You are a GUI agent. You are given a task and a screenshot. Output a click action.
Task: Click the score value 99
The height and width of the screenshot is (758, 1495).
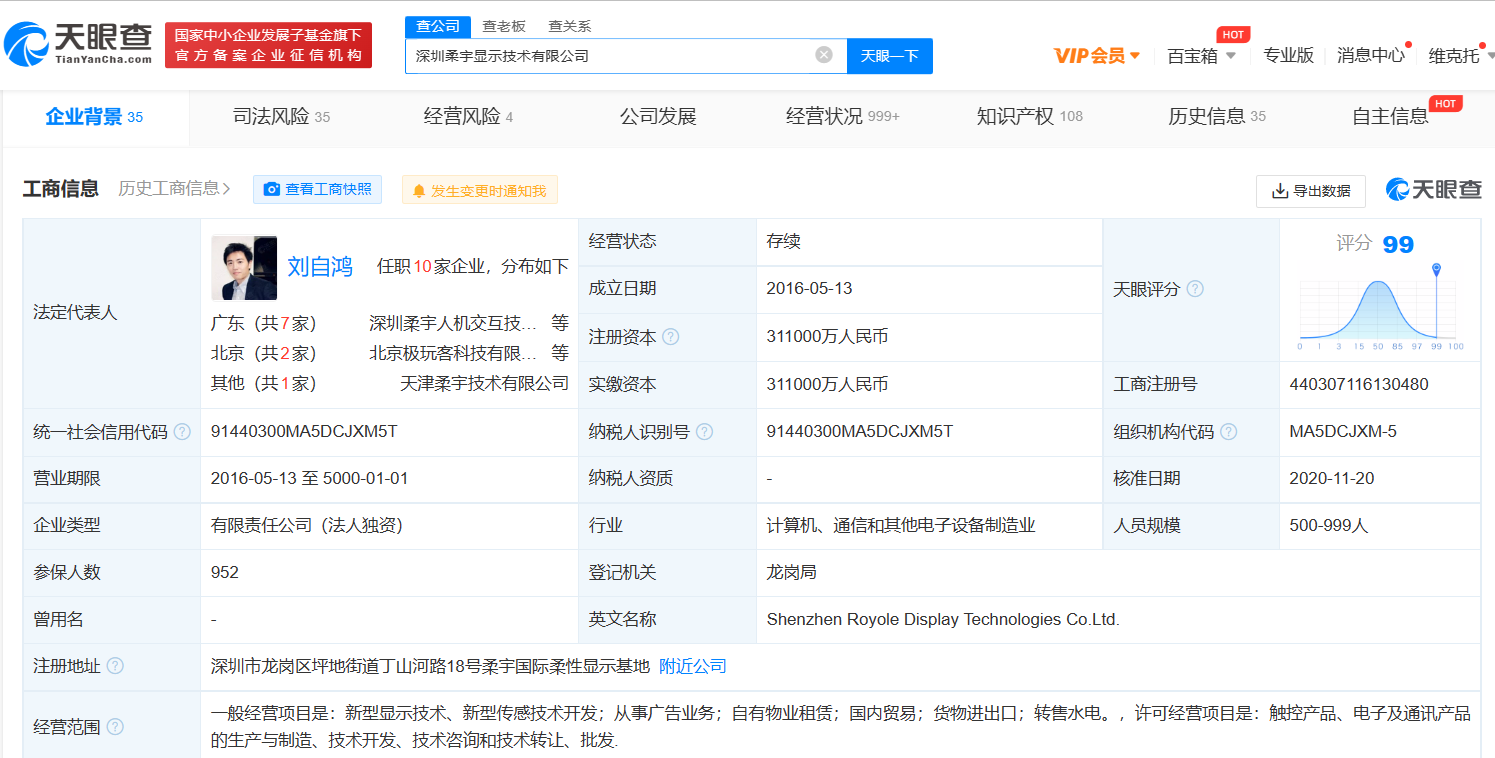pyautogui.click(x=1398, y=245)
